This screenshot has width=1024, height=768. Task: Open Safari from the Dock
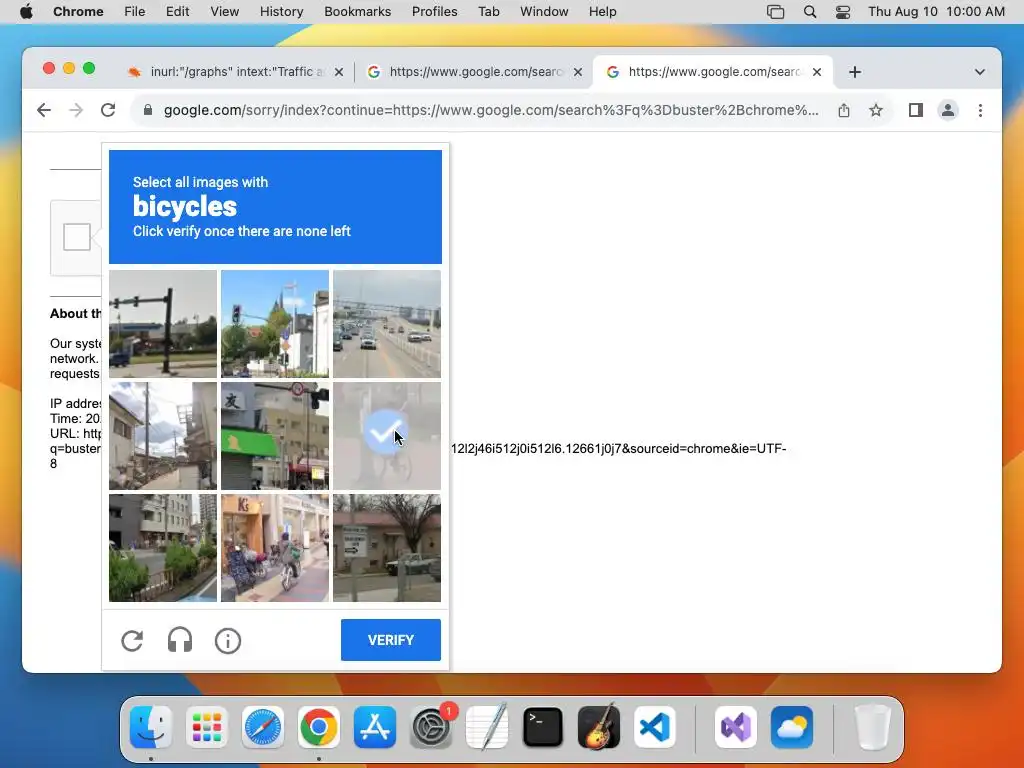pyautogui.click(x=263, y=727)
